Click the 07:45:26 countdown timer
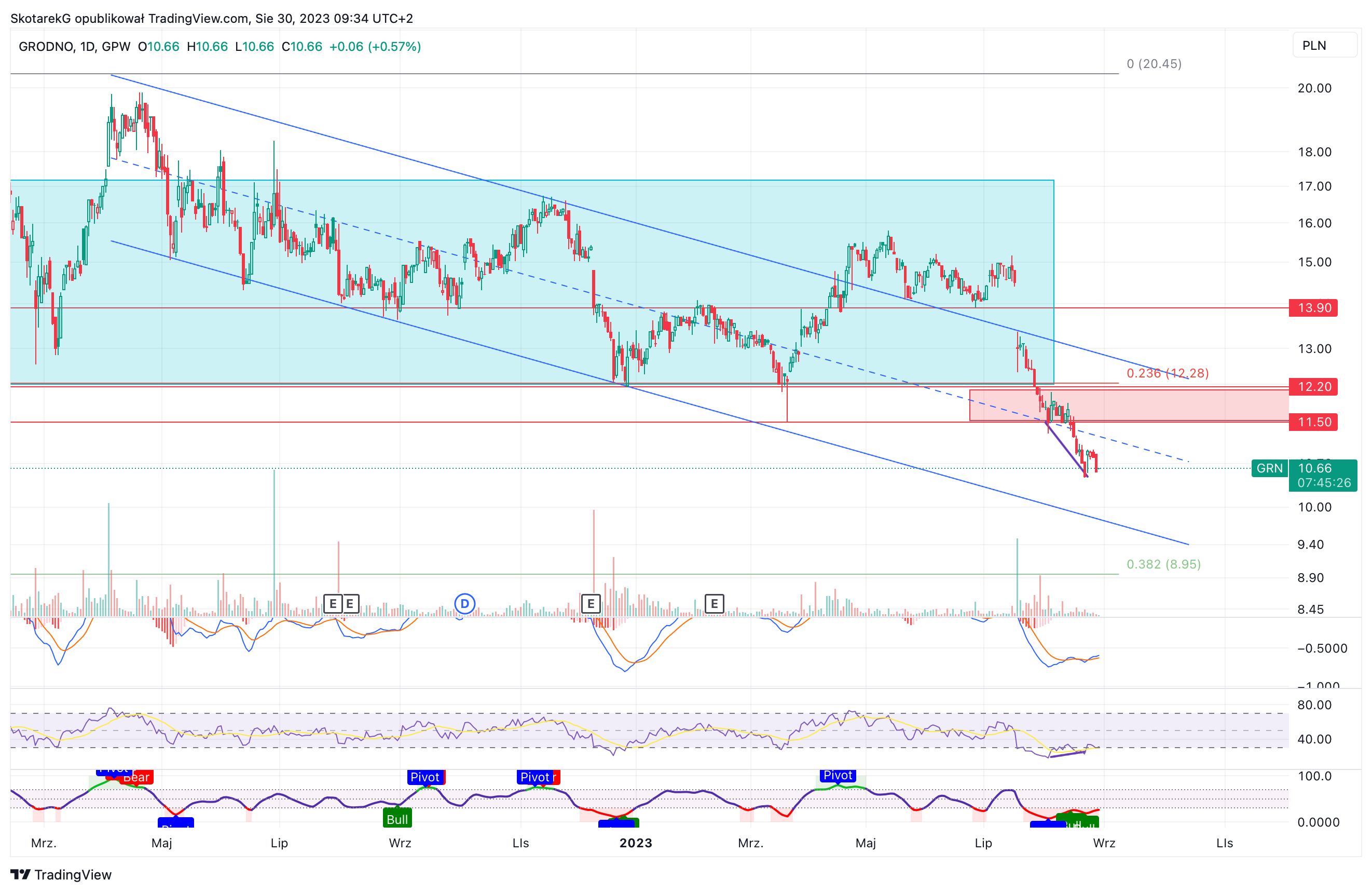This screenshot has height=893, width=1372. [1324, 483]
